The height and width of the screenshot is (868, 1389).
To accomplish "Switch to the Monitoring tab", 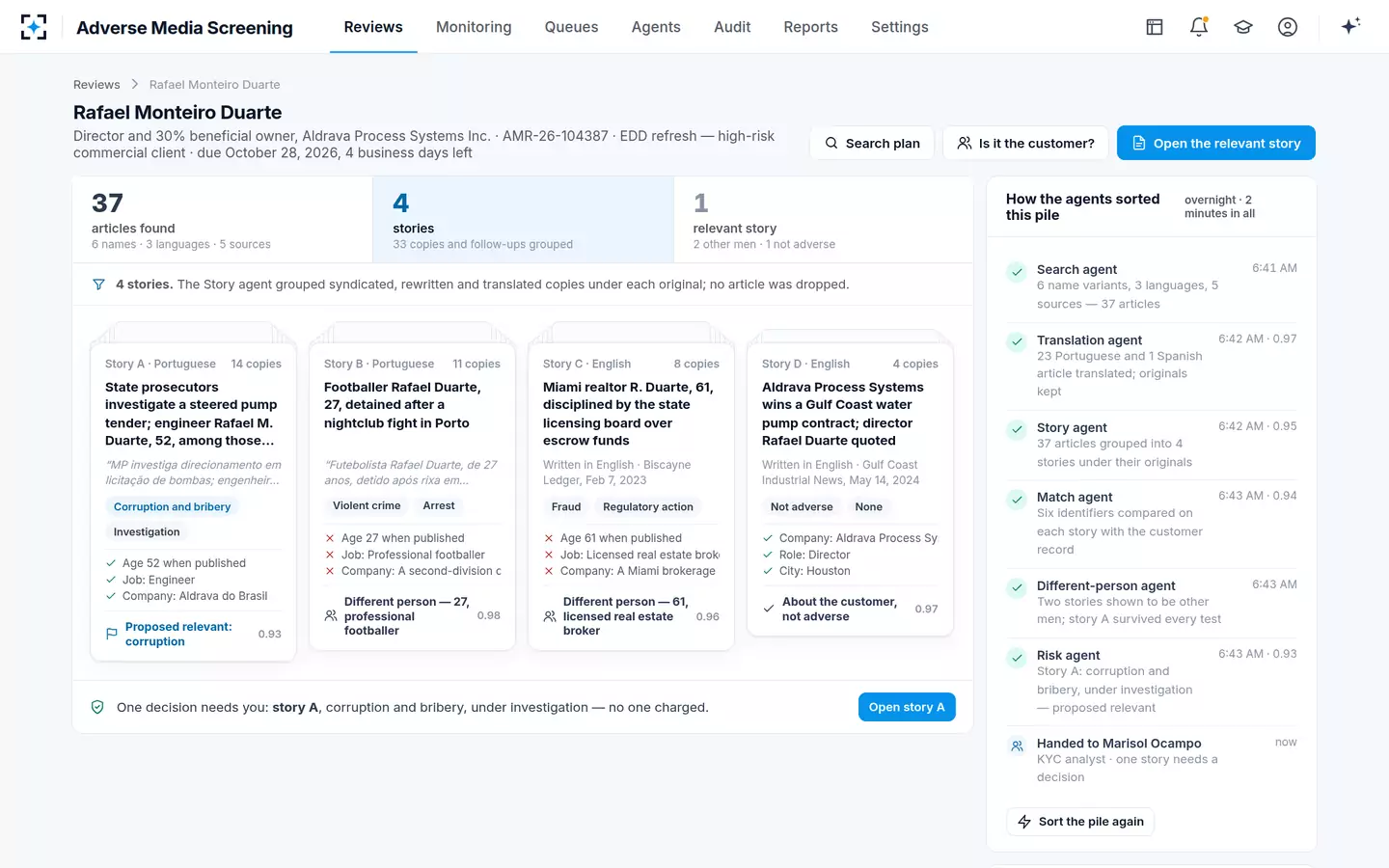I will (x=474, y=27).
